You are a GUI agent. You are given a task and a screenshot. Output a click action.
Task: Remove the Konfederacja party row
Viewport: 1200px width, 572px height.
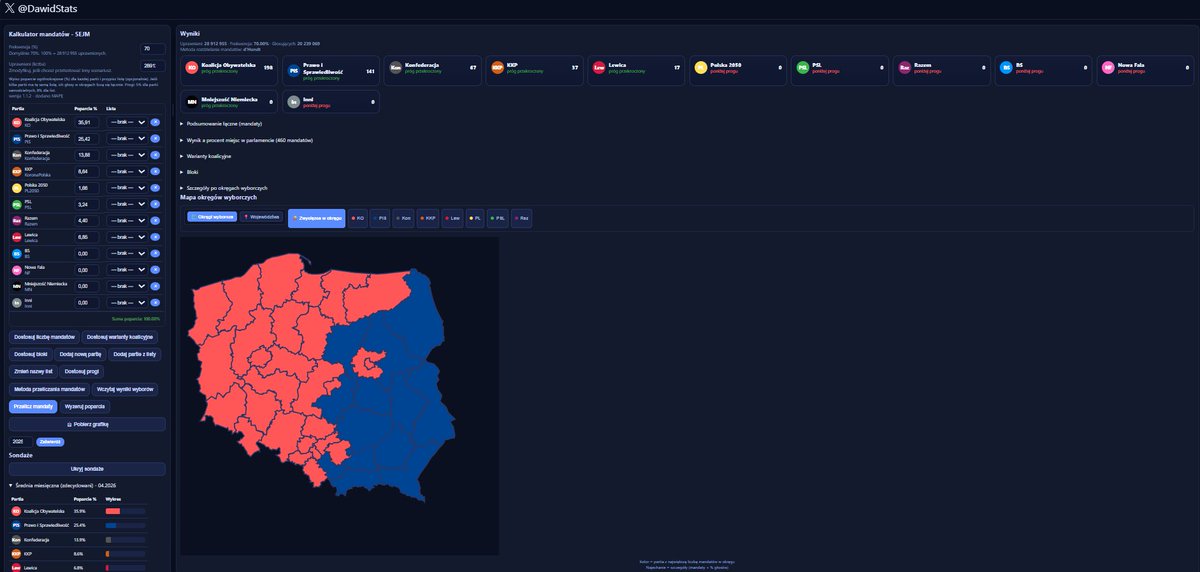[x=155, y=155]
